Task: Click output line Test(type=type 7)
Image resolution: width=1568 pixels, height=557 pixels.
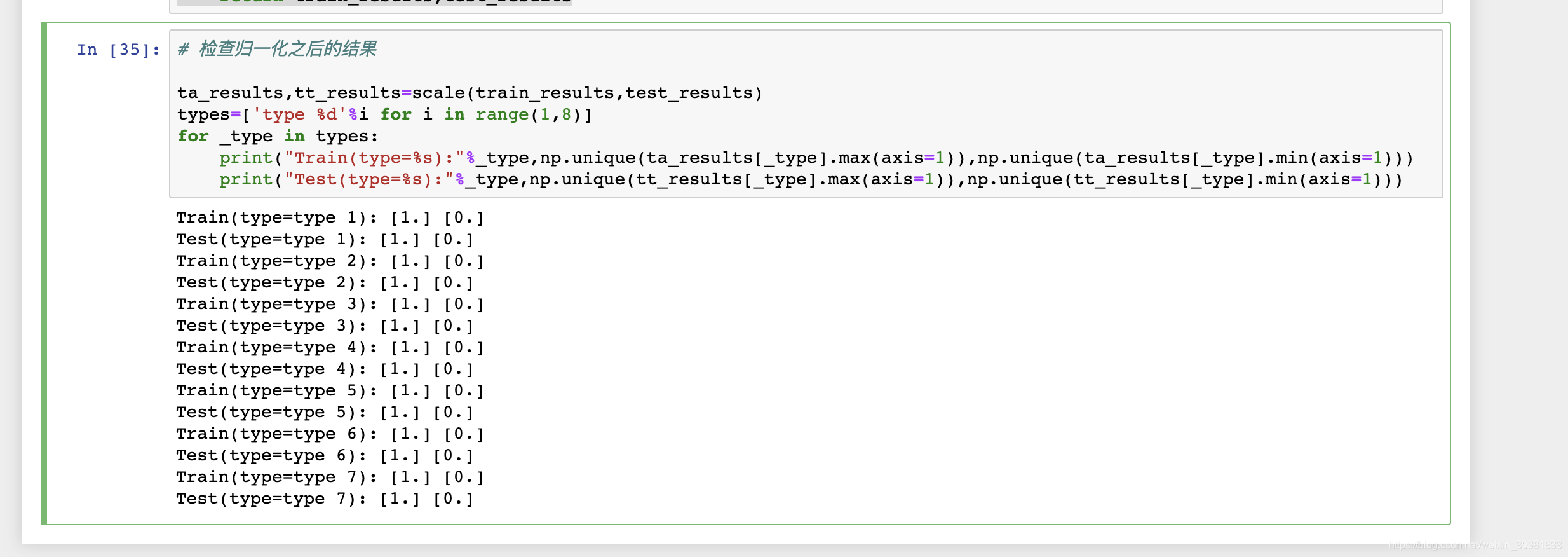Action: 325,499
